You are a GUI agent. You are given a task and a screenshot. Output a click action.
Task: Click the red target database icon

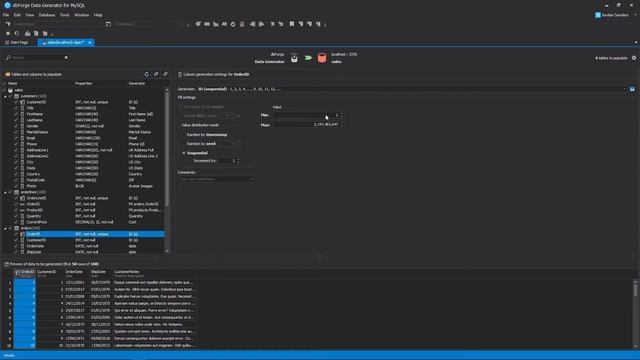[322, 58]
